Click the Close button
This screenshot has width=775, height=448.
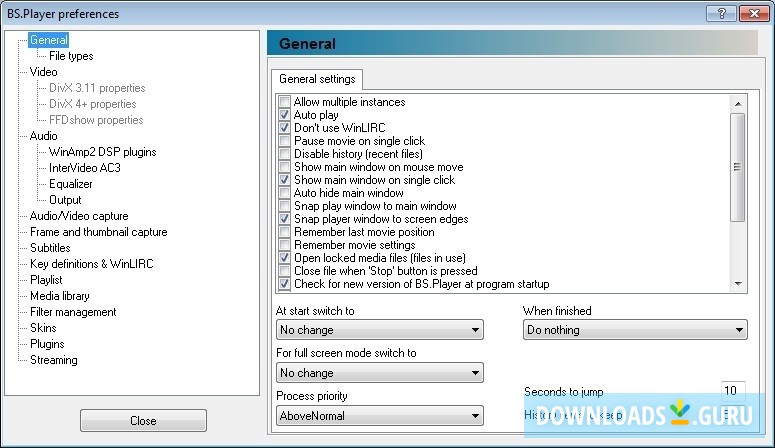coord(143,421)
